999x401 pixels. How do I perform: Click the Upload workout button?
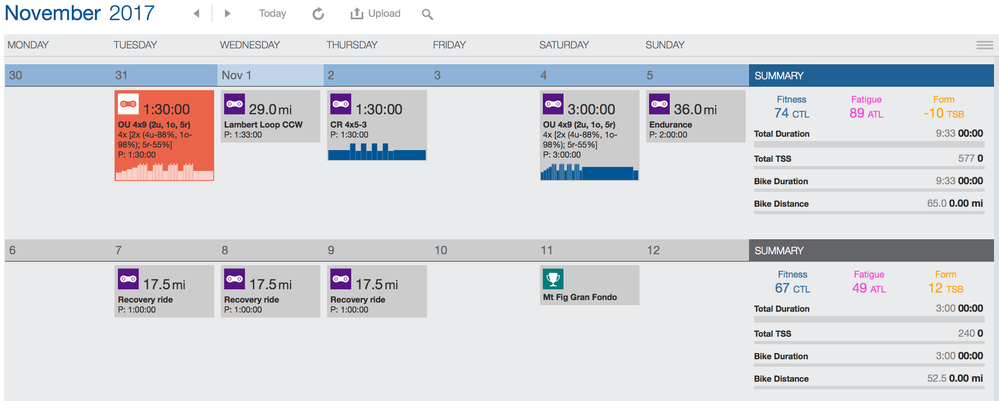tap(376, 13)
